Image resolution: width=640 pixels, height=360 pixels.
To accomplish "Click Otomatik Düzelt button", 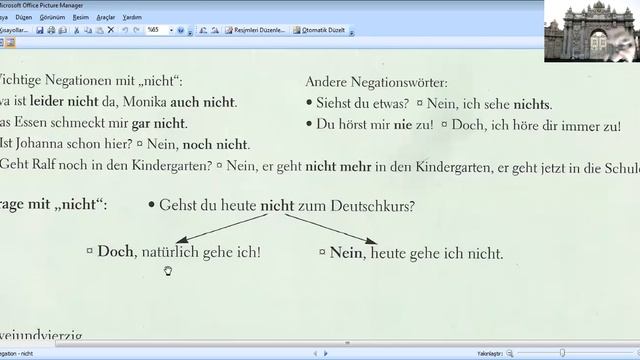I will (x=319, y=30).
